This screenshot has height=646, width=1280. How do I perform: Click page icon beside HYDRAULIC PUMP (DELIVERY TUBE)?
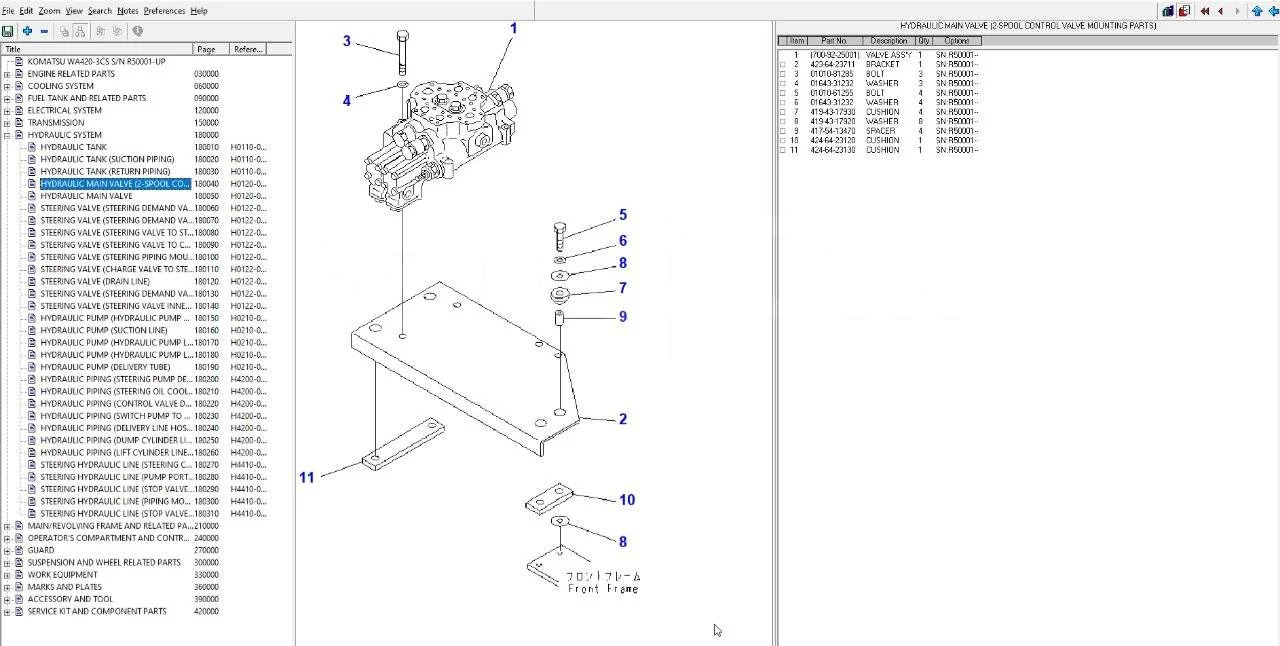pyautogui.click(x=32, y=367)
